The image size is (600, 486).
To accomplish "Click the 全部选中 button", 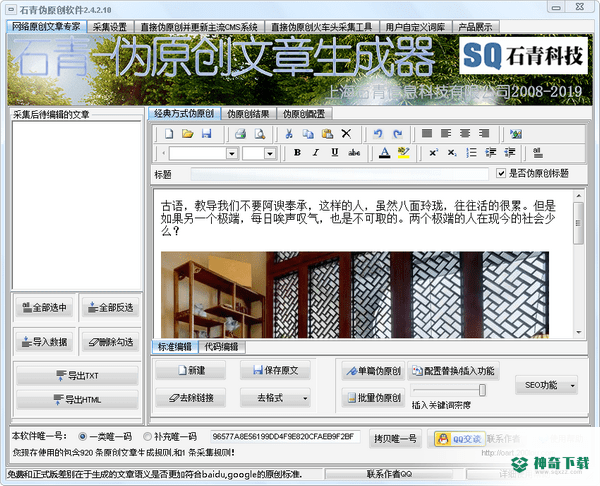I will pyautogui.click(x=44, y=308).
